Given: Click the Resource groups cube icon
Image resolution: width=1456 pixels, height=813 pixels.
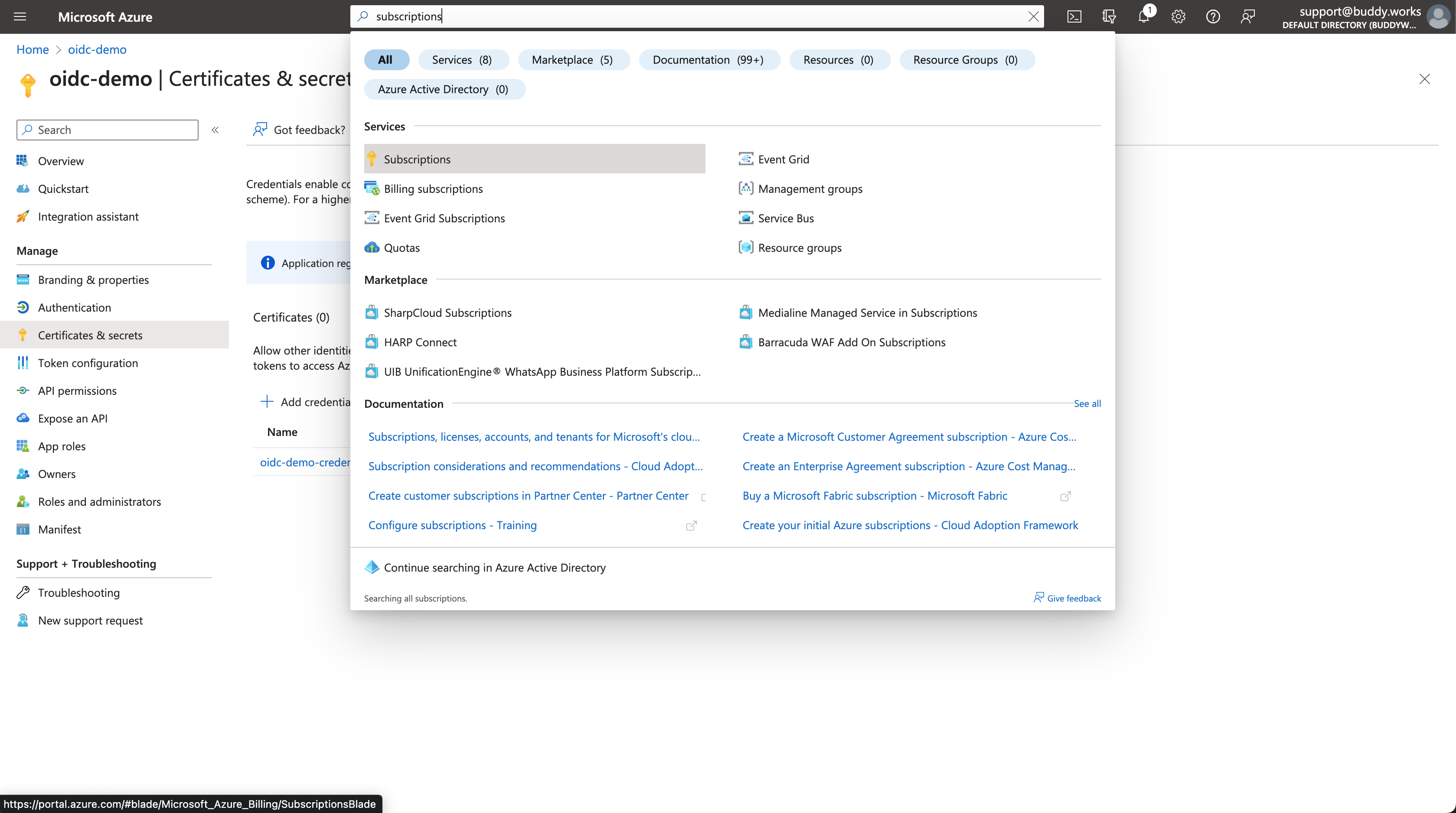Looking at the screenshot, I should tap(745, 247).
